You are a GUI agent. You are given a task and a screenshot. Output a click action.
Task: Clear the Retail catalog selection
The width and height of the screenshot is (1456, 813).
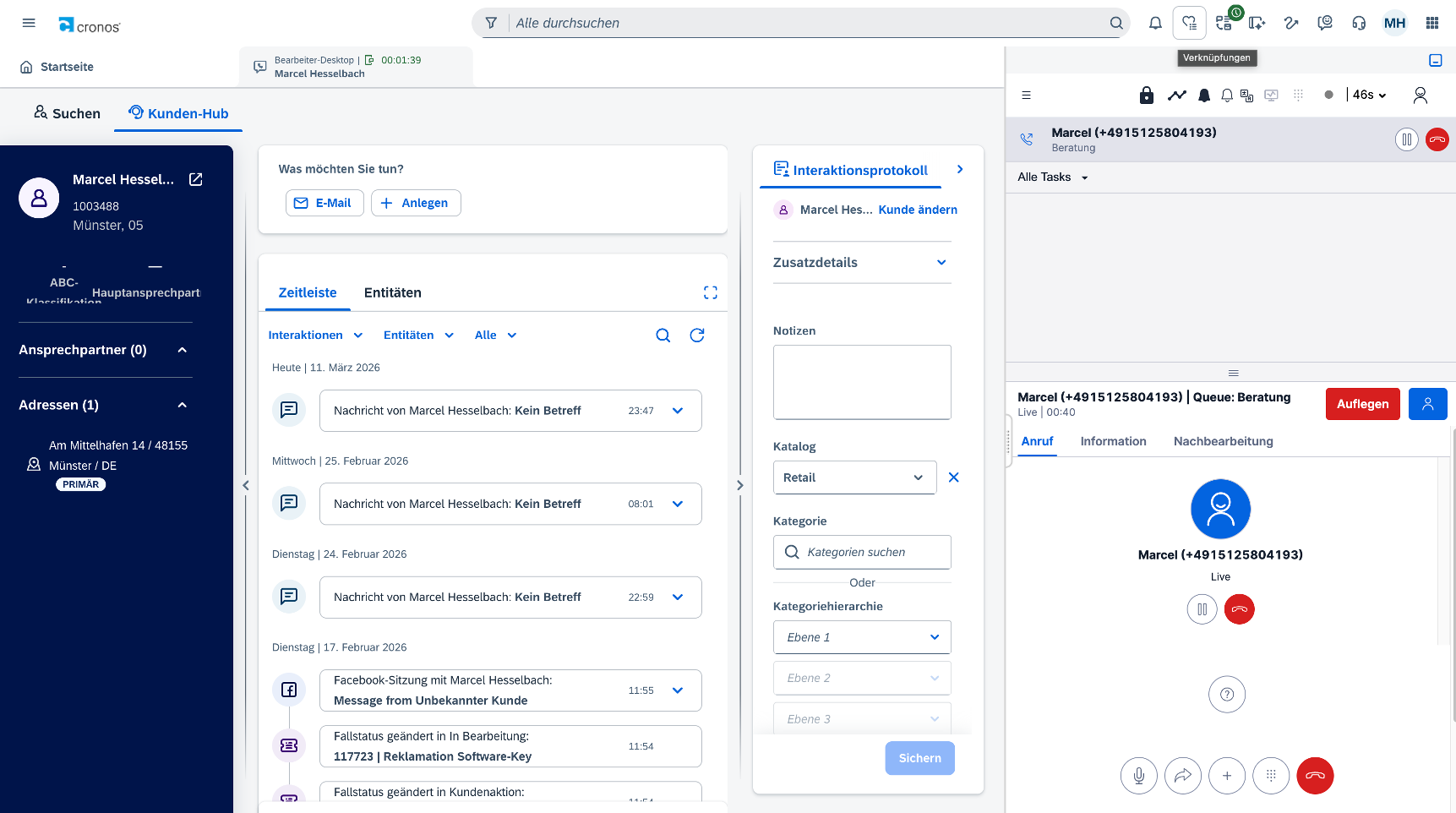click(954, 477)
